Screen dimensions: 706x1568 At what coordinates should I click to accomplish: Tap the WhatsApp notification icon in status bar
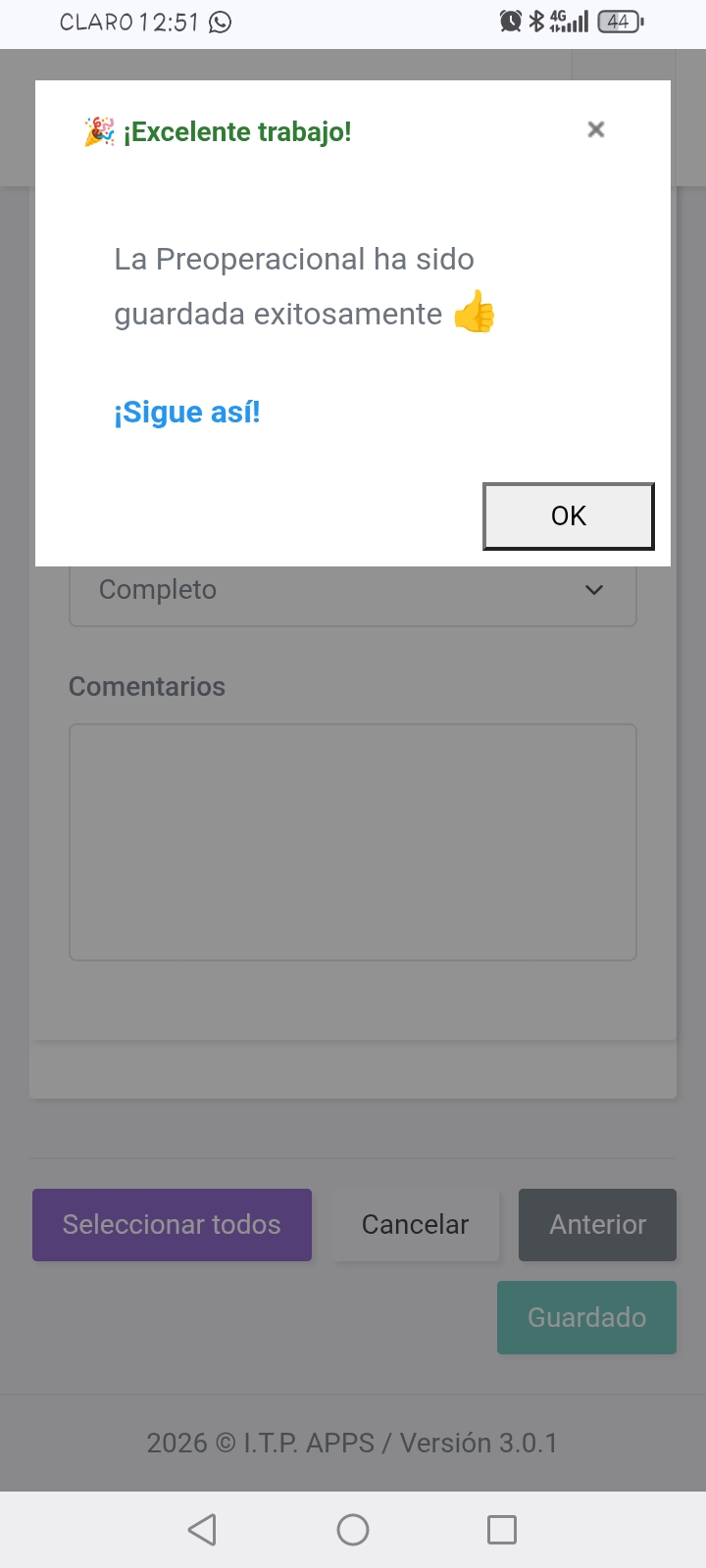point(221,22)
